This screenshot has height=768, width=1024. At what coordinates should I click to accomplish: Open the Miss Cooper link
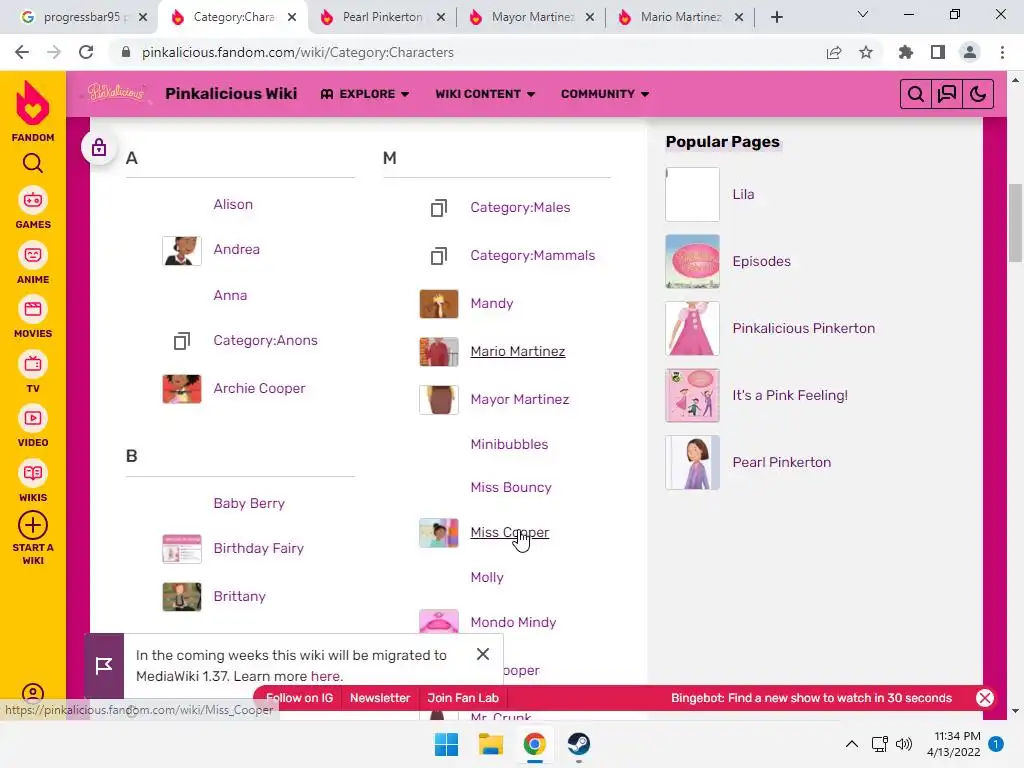coord(509,532)
